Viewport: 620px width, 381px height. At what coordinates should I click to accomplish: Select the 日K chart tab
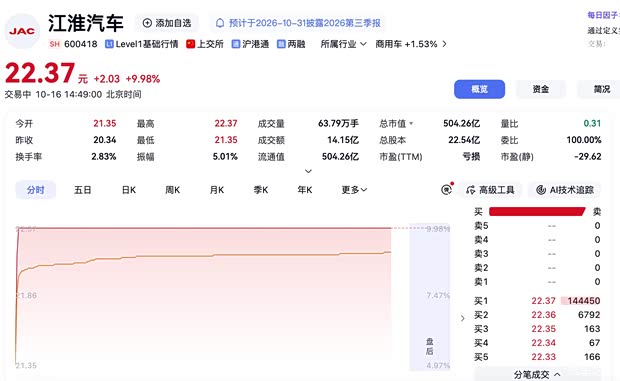[129, 190]
